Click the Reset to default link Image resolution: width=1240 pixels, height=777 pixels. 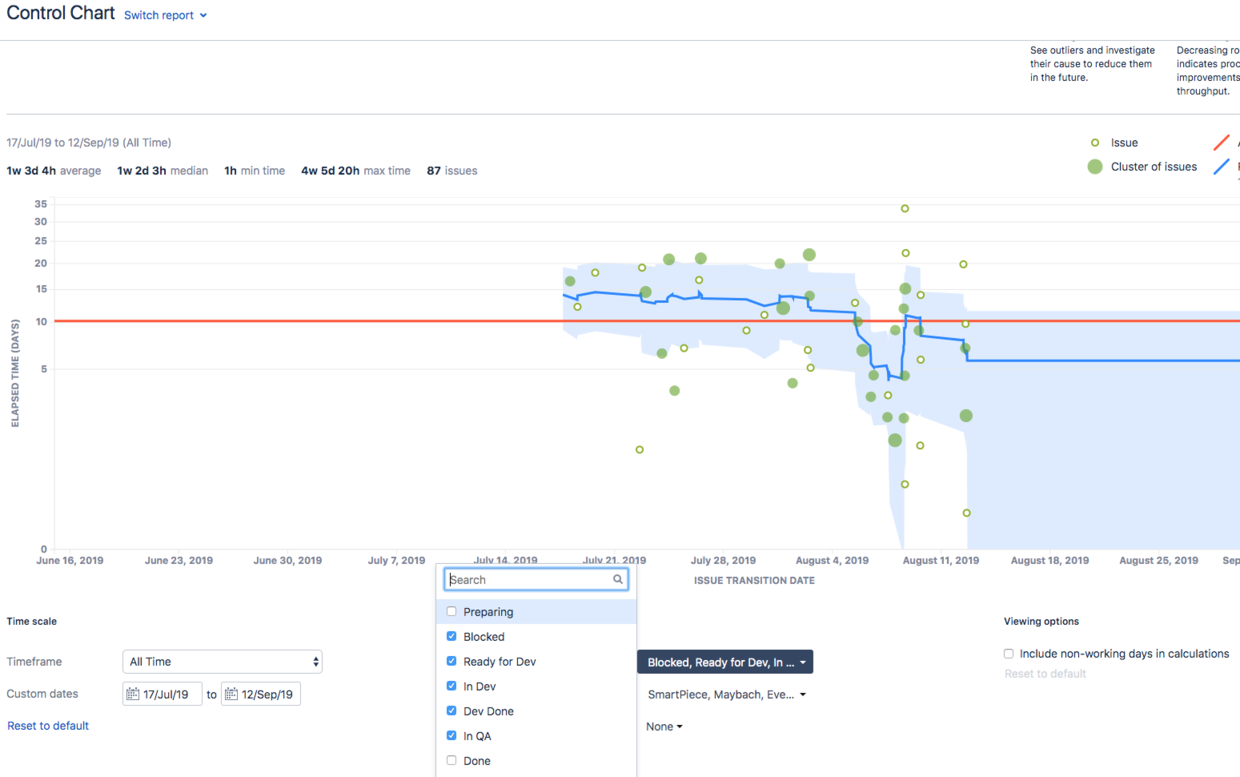coord(48,726)
